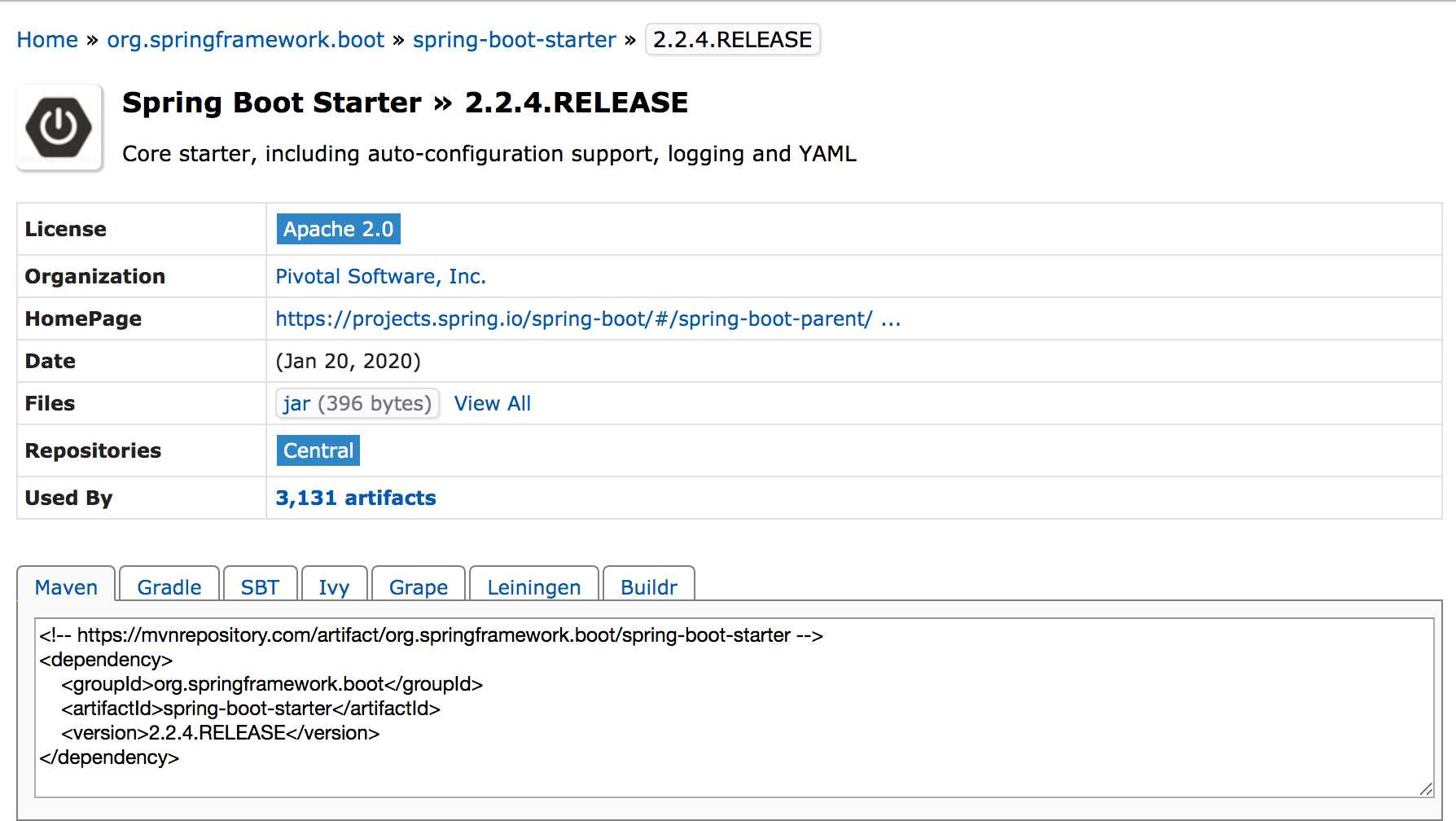Go to Home breadcrumb link
1456x821 pixels.
[47, 40]
